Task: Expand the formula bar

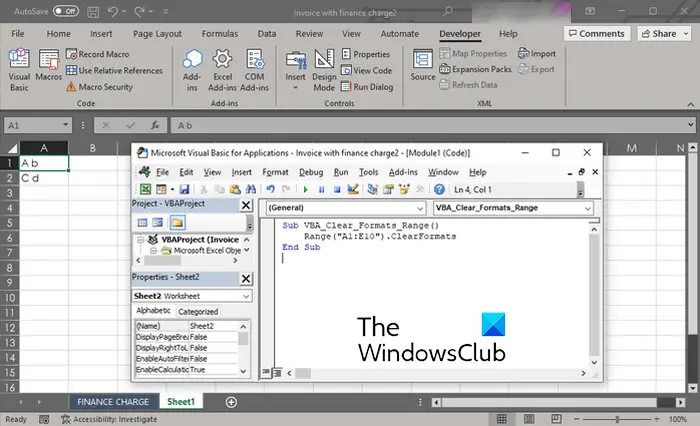Action: coord(691,125)
